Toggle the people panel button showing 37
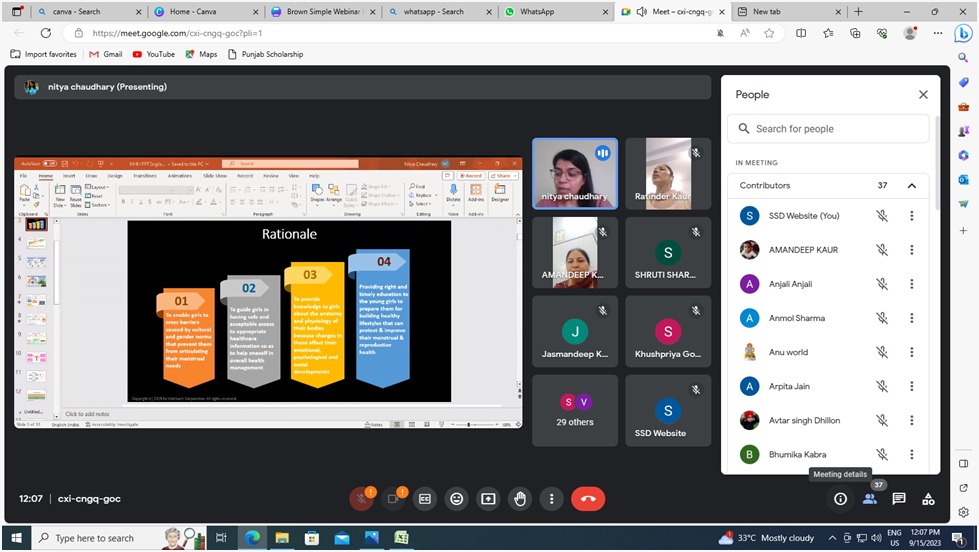 (869, 498)
